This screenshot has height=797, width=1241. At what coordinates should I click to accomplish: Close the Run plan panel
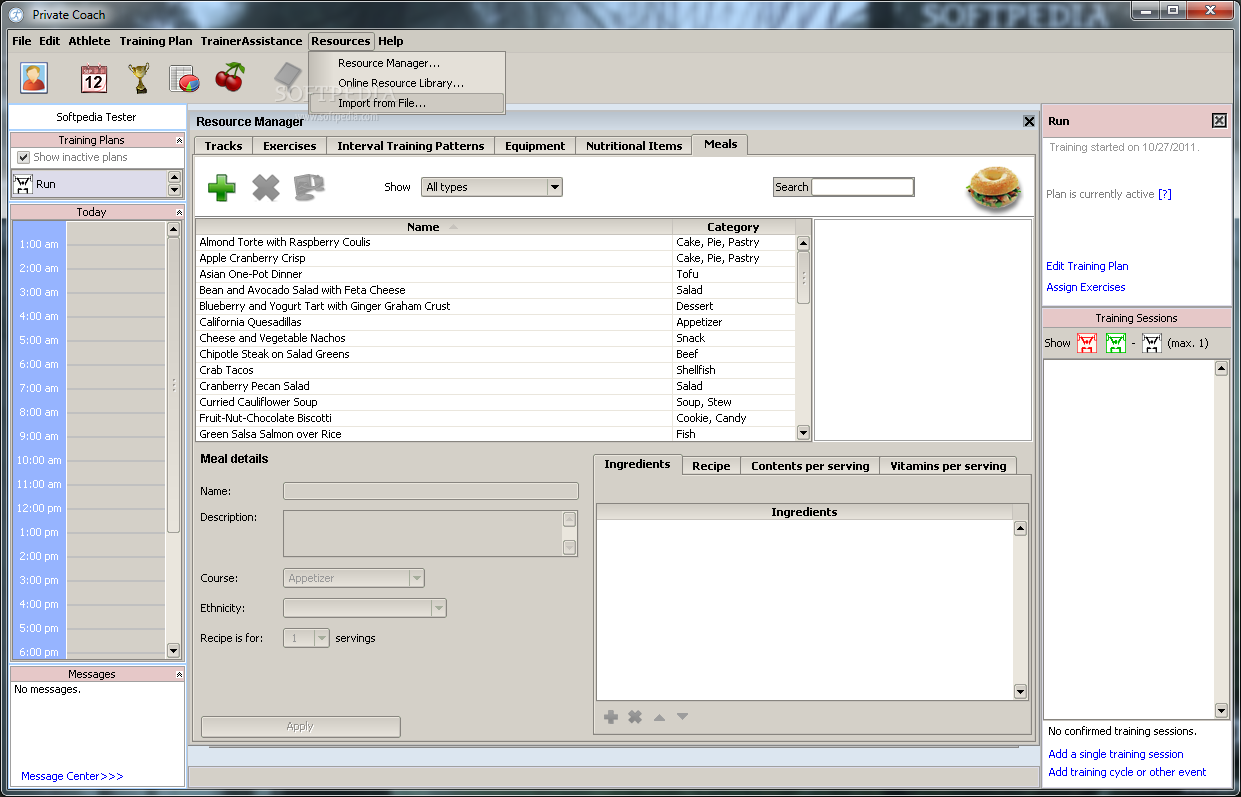(1219, 121)
